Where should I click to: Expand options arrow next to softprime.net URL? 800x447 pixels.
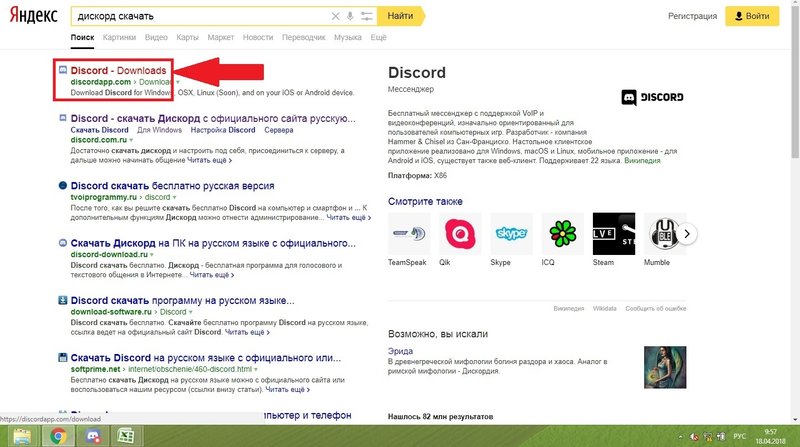coord(256,369)
